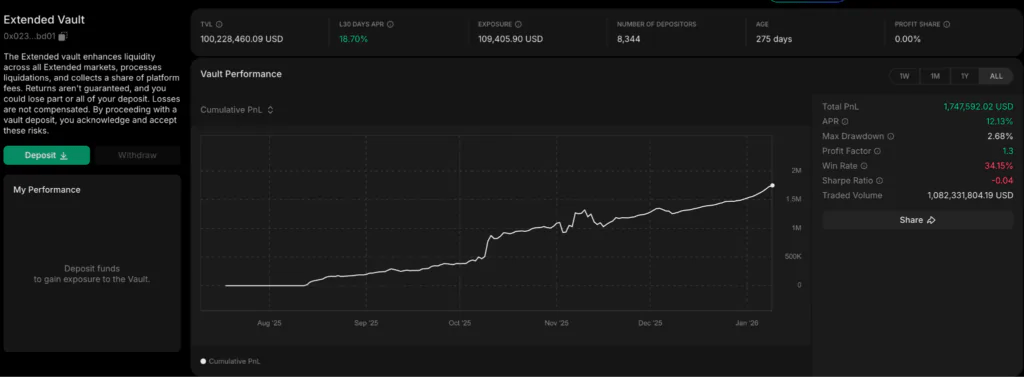Click the Share button
This screenshot has width=1024, height=377.
(x=918, y=220)
